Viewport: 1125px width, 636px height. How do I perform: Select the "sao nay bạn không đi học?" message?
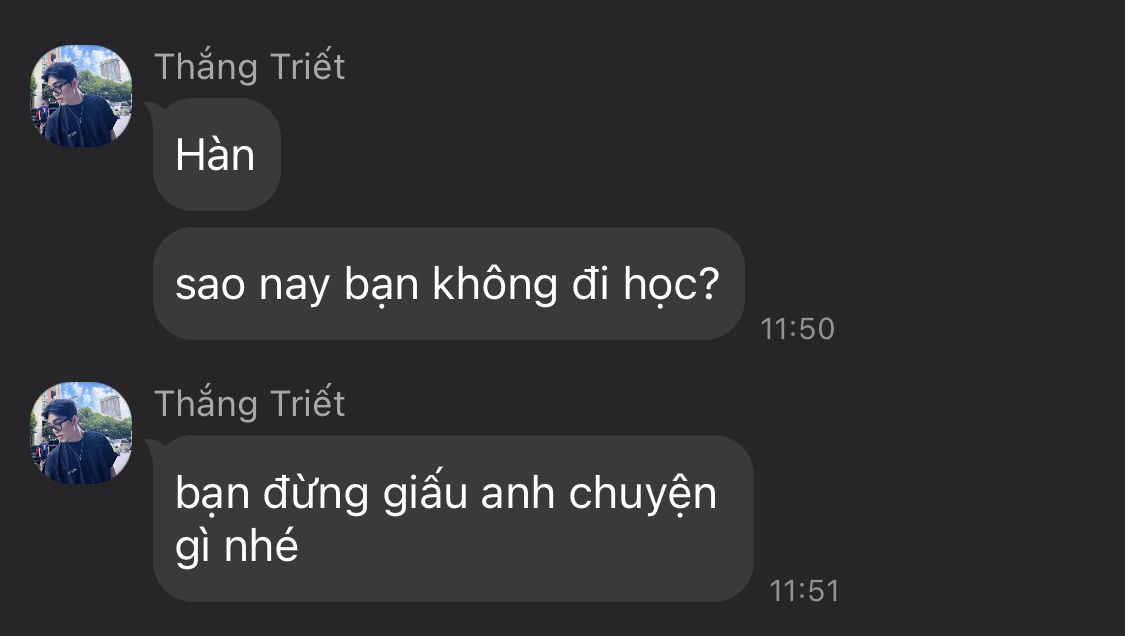pyautogui.click(x=448, y=284)
